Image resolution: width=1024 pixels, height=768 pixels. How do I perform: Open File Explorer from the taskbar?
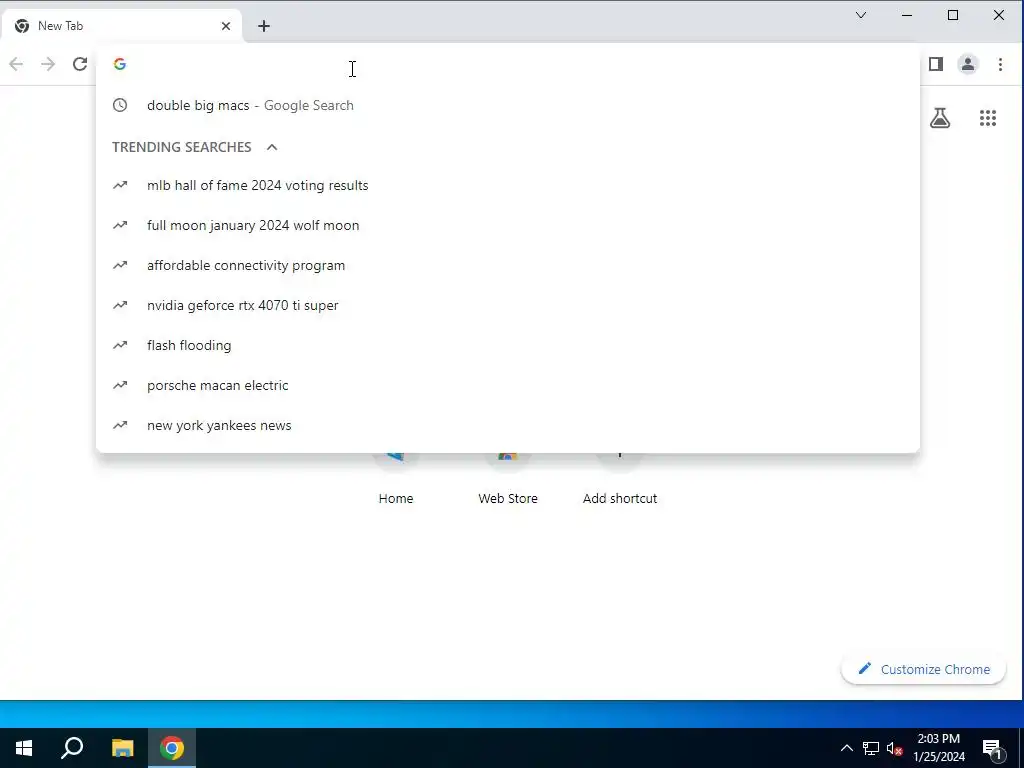[122, 748]
